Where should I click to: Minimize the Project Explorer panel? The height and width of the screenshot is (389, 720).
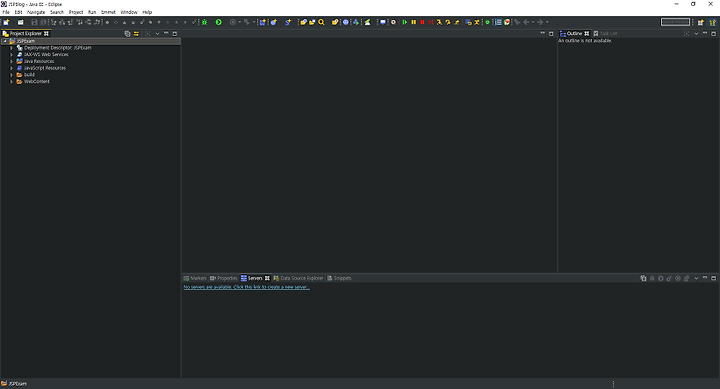[x=166, y=33]
